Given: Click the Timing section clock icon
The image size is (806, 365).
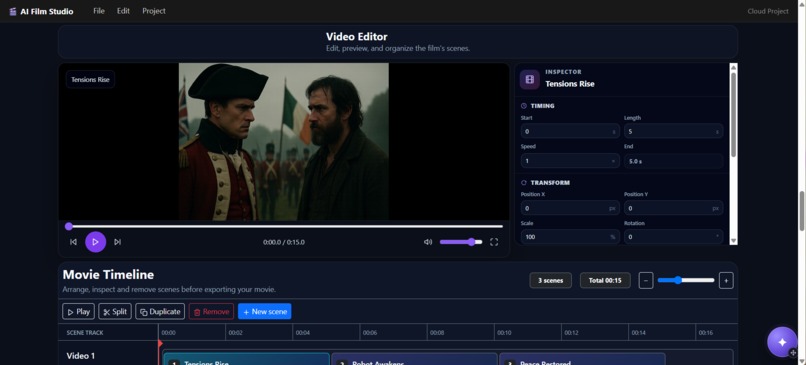Looking at the screenshot, I should pos(524,106).
